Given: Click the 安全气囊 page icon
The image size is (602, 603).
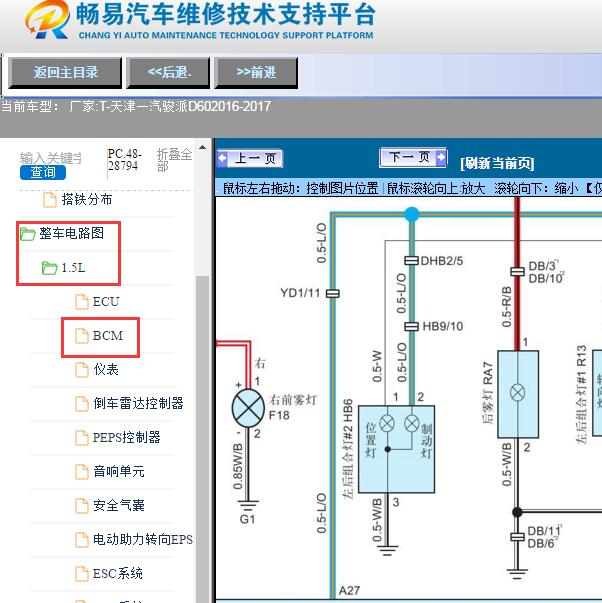Looking at the screenshot, I should (82, 506).
